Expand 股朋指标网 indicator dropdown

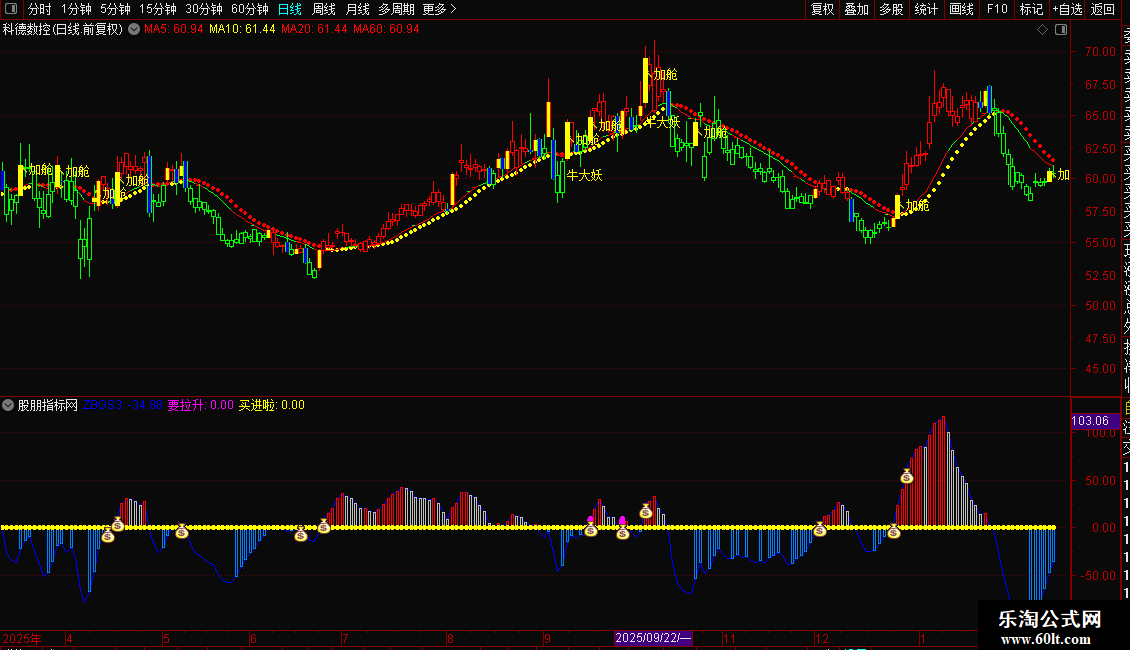pos(8,405)
